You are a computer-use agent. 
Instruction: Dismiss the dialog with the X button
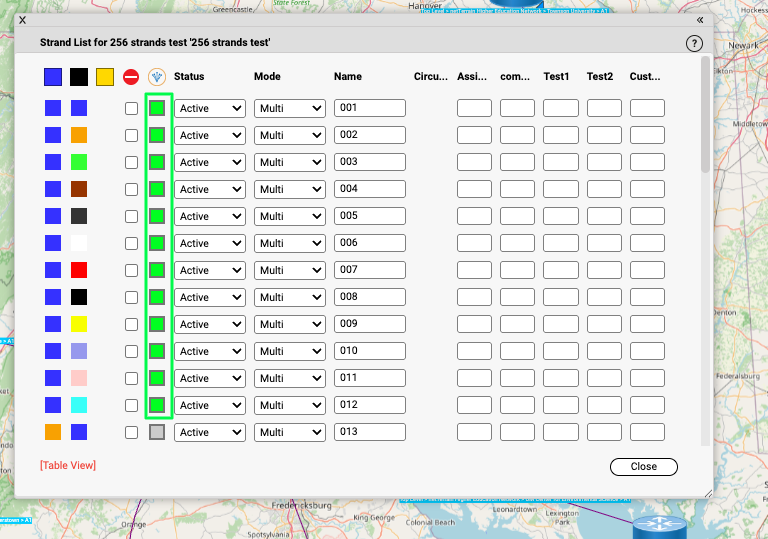click(22, 20)
